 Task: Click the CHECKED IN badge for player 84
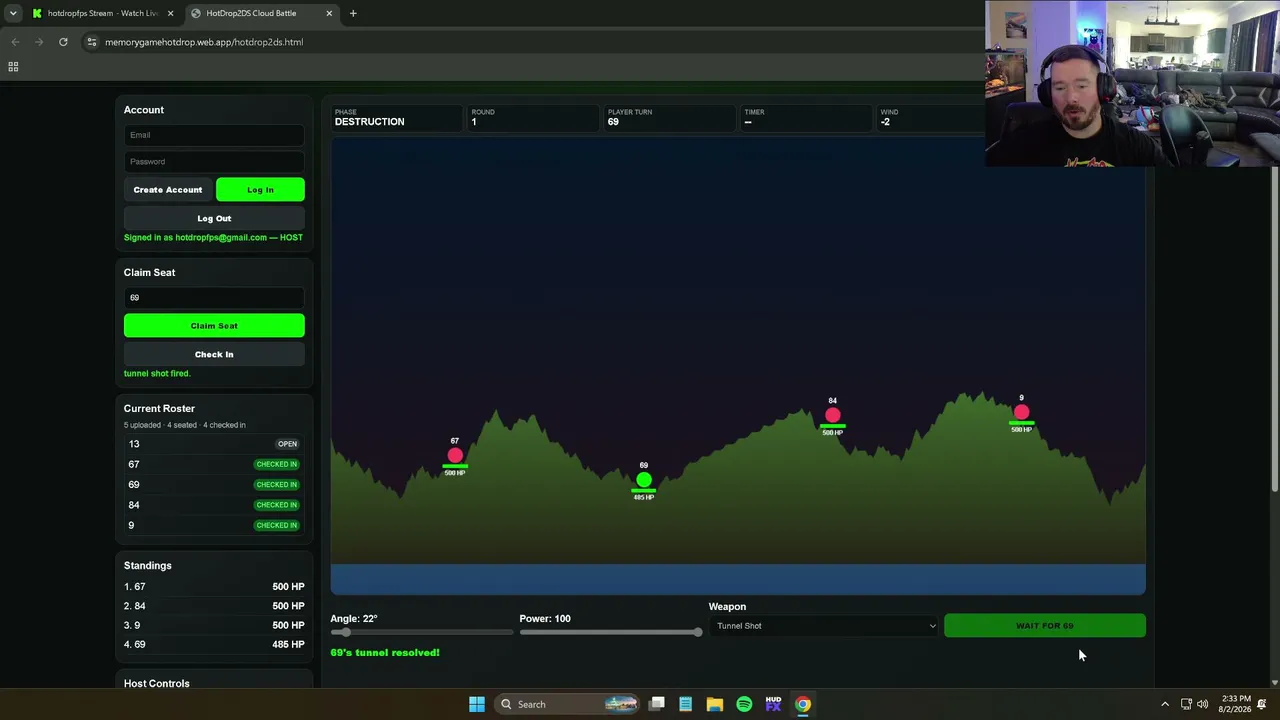tap(277, 505)
